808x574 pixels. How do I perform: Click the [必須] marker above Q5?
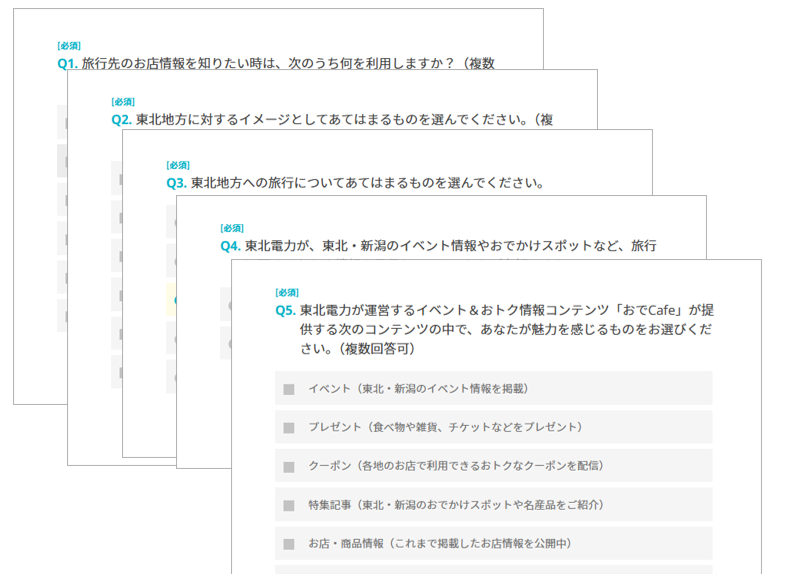287,292
